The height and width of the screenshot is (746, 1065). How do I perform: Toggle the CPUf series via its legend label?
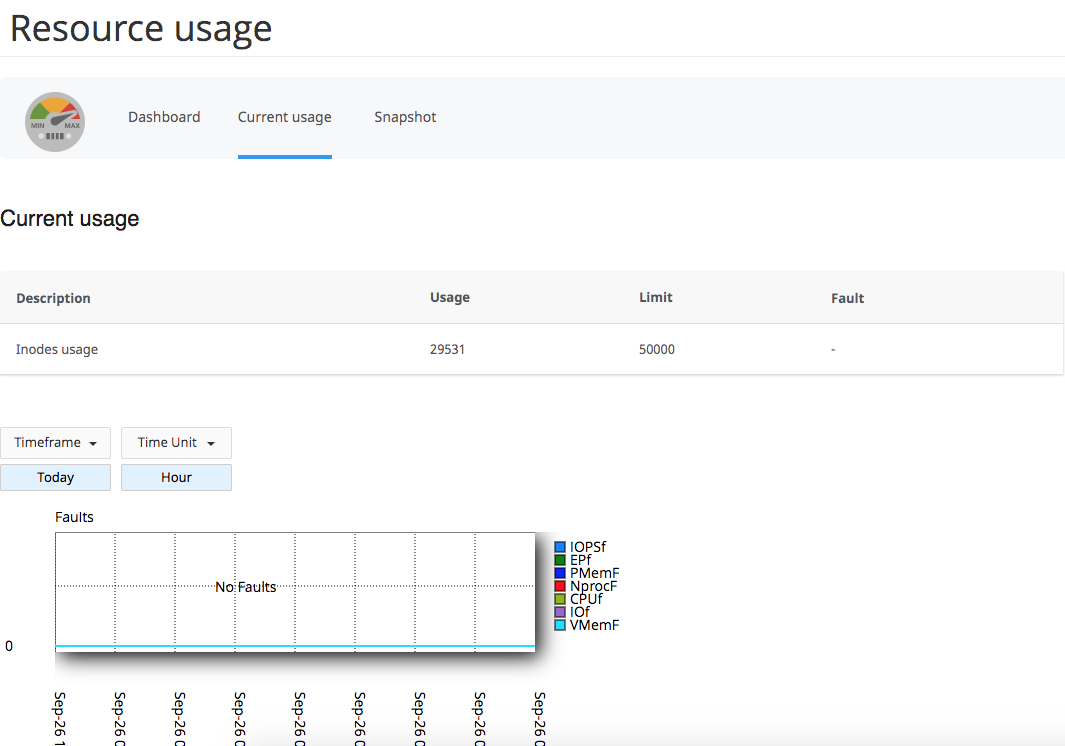pyautogui.click(x=585, y=599)
